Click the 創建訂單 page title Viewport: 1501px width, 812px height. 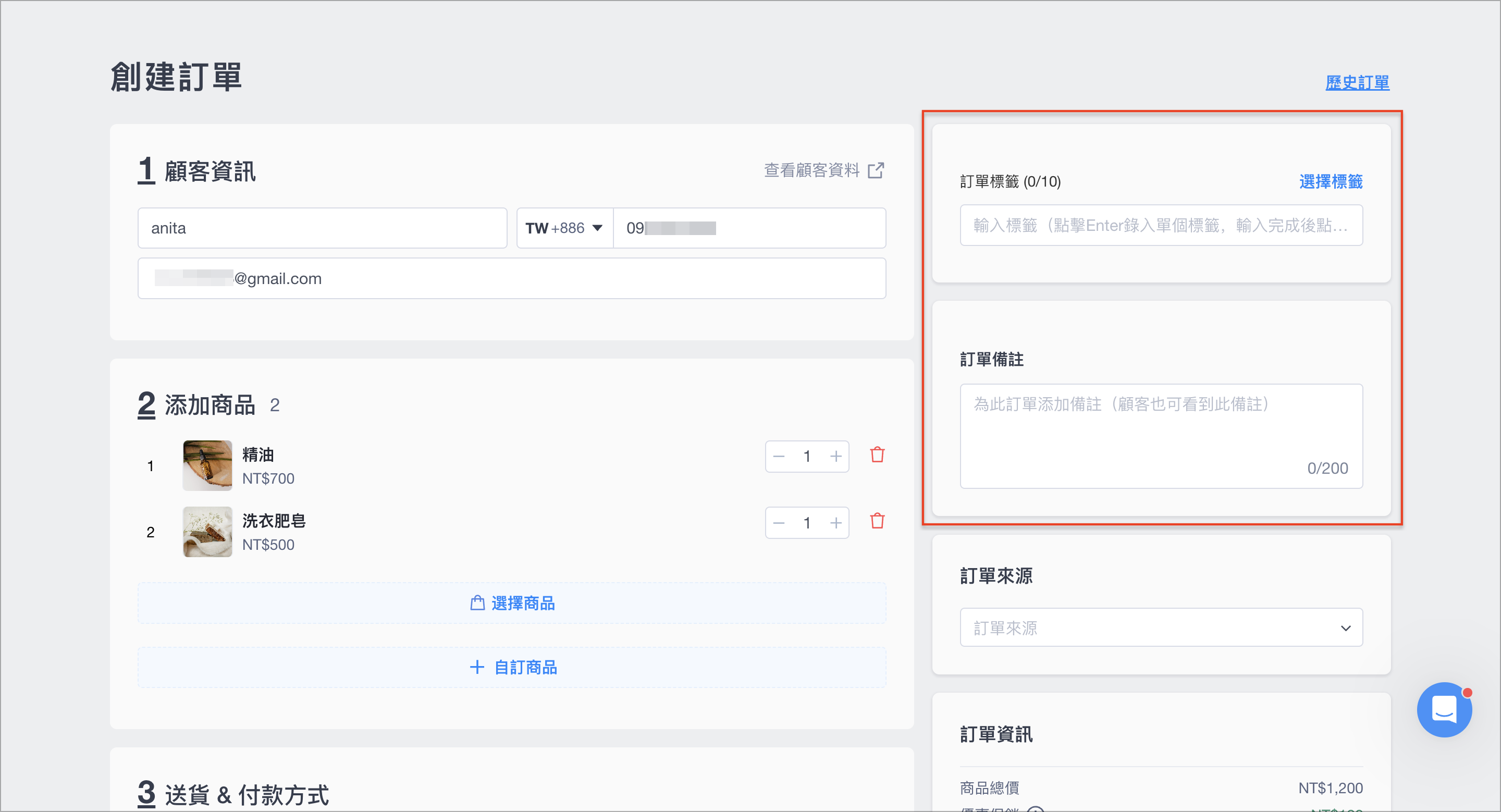pos(176,77)
